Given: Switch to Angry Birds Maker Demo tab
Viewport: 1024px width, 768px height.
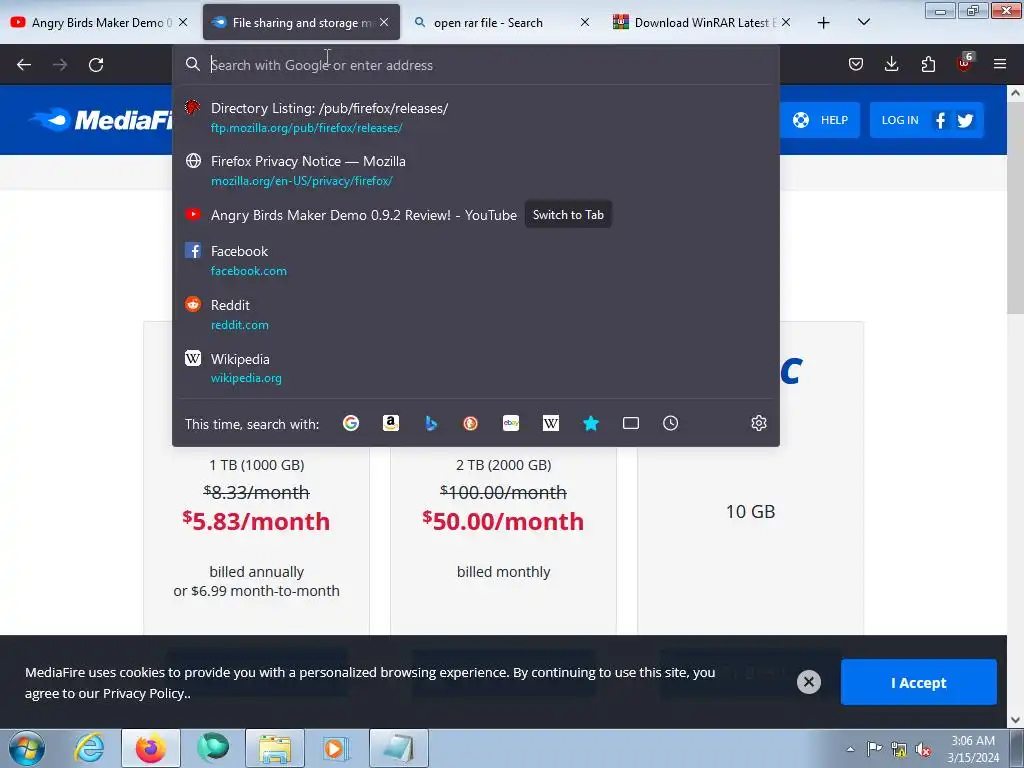Looking at the screenshot, I should (x=98, y=22).
